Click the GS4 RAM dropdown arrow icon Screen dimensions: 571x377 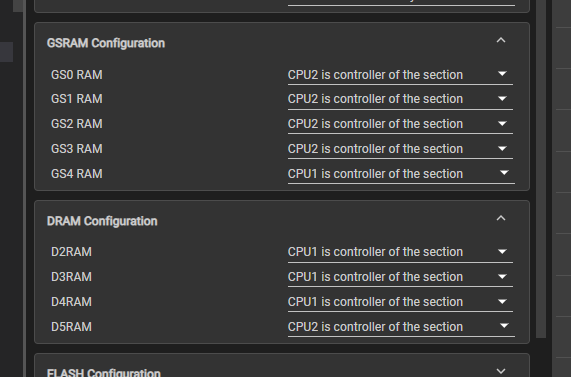[x=504, y=173]
